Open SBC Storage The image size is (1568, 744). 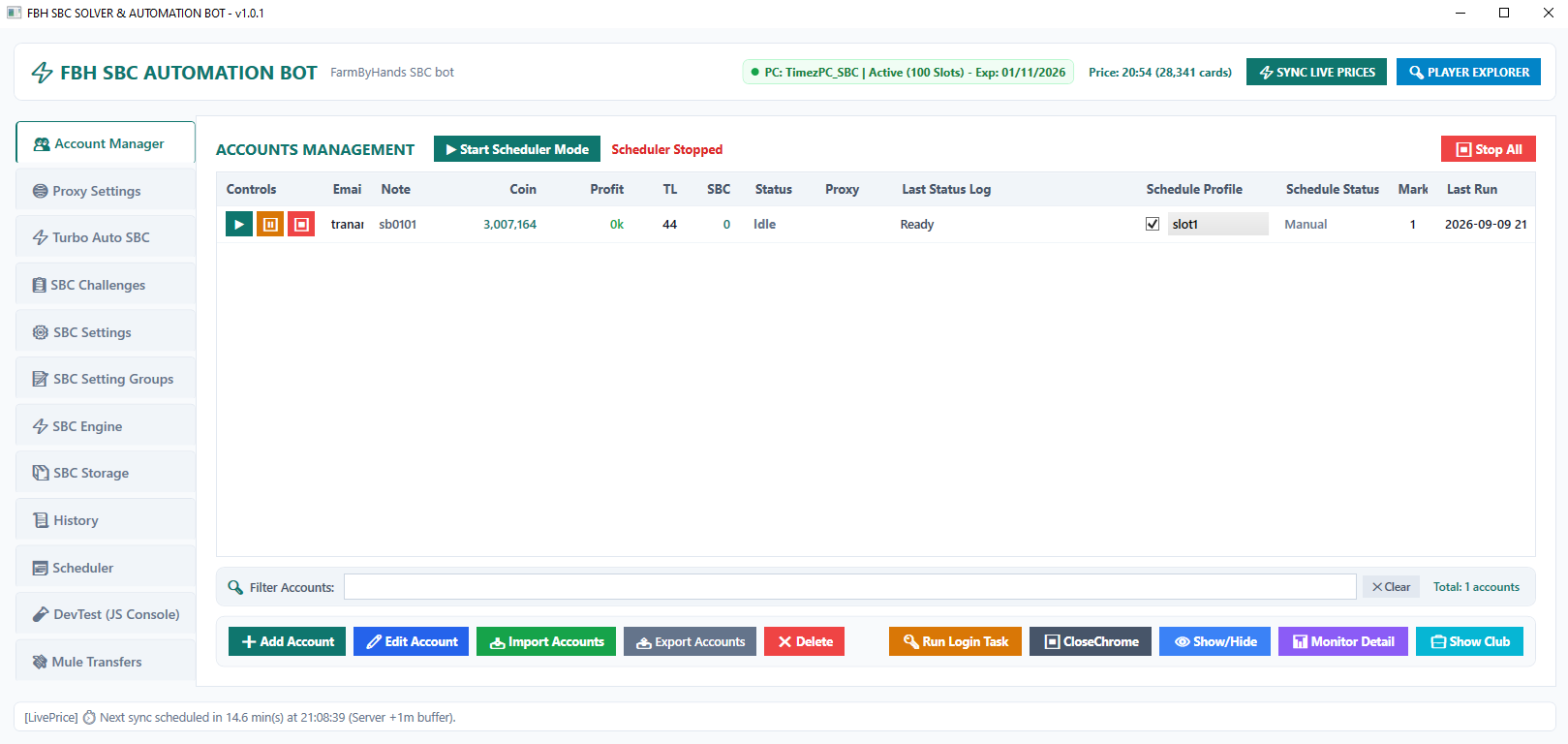pos(106,473)
